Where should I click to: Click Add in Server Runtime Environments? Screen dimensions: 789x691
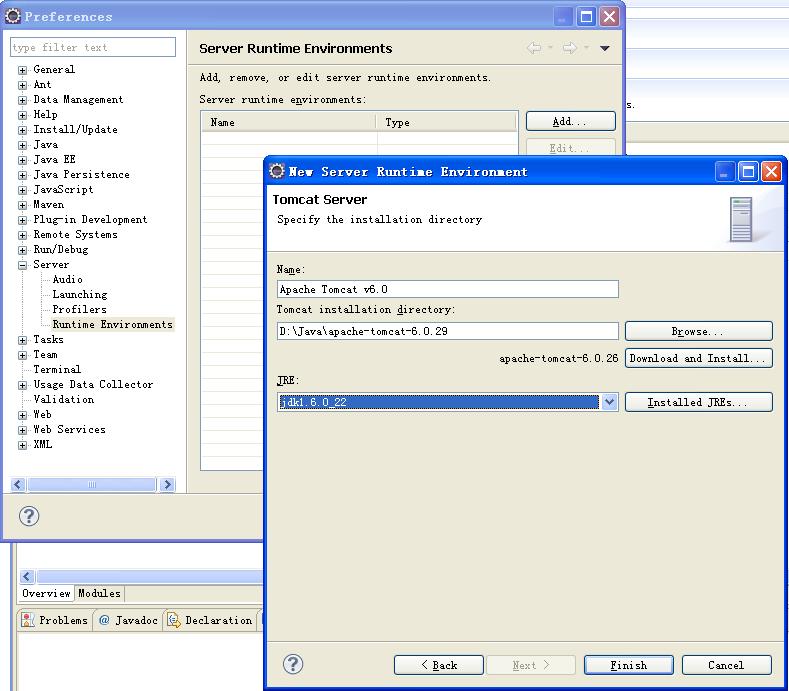(x=571, y=121)
